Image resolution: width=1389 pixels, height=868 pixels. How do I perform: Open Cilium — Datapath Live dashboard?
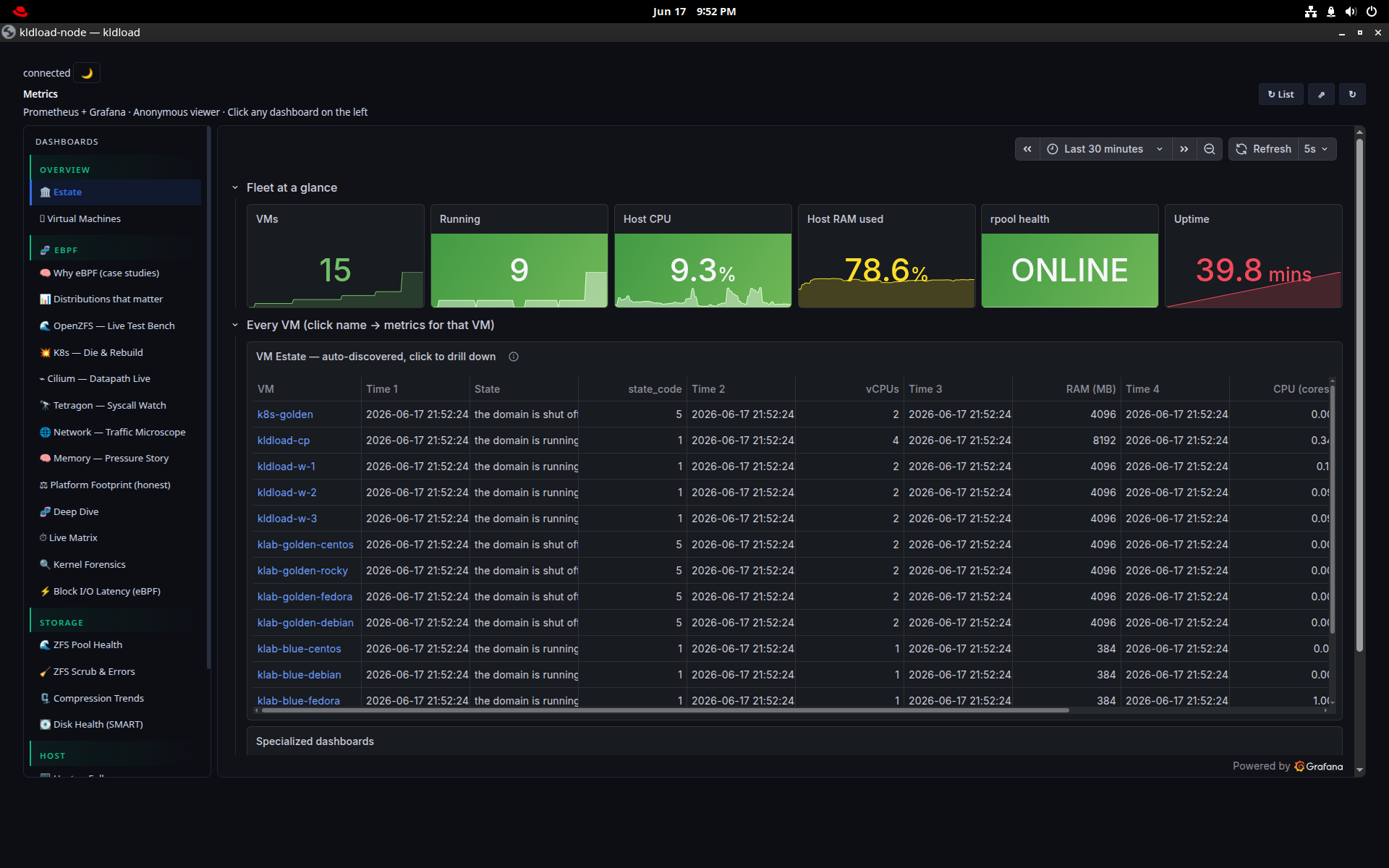[116, 379]
